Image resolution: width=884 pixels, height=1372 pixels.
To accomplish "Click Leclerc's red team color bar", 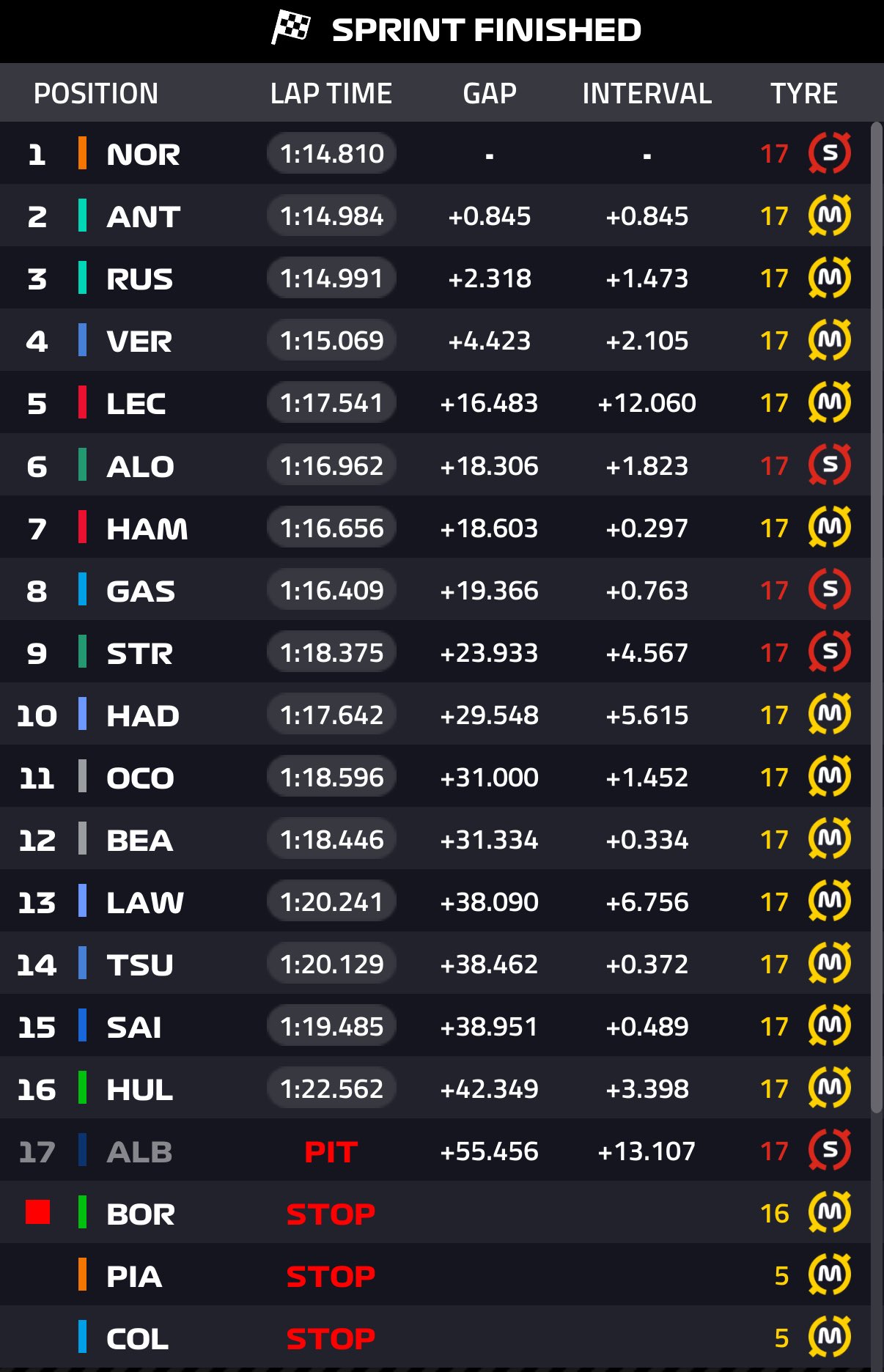I will (x=82, y=402).
